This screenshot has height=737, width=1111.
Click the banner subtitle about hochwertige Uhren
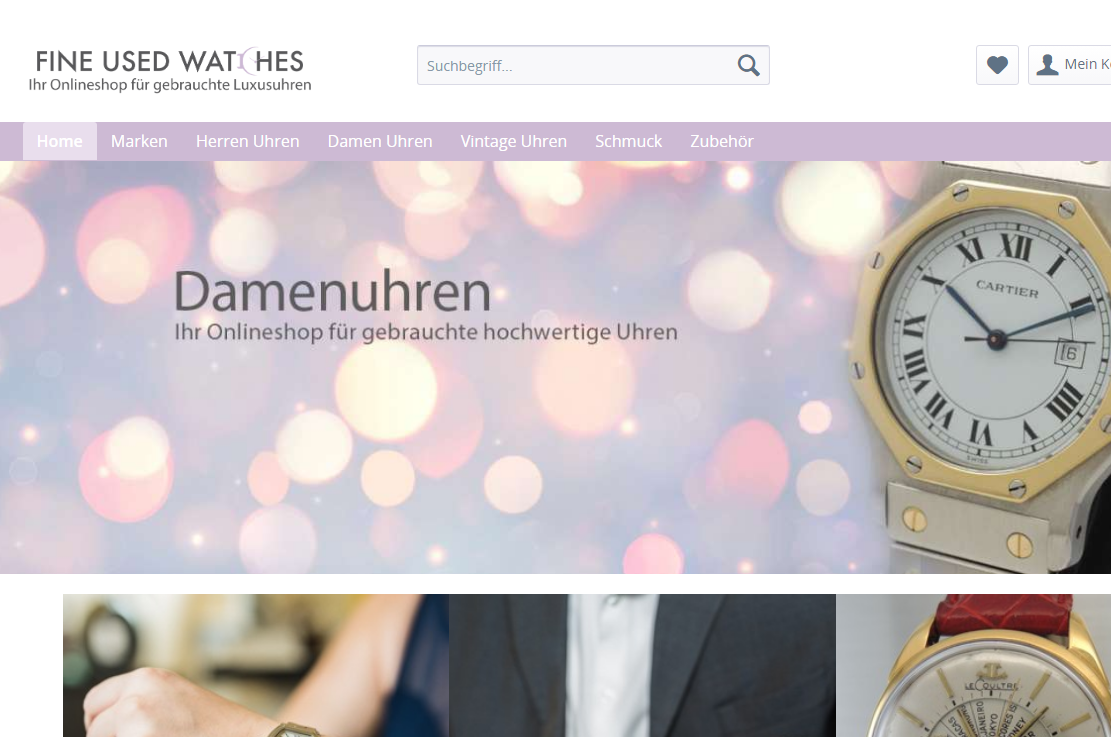point(426,332)
